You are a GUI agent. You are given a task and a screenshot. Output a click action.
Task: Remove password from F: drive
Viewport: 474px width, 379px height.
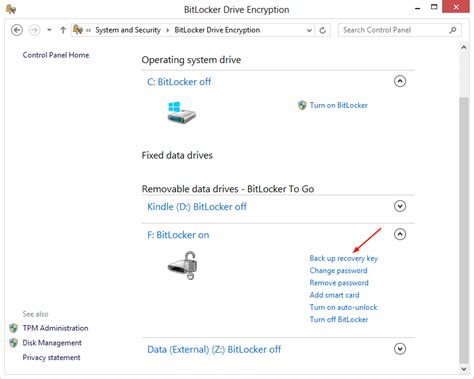point(339,283)
